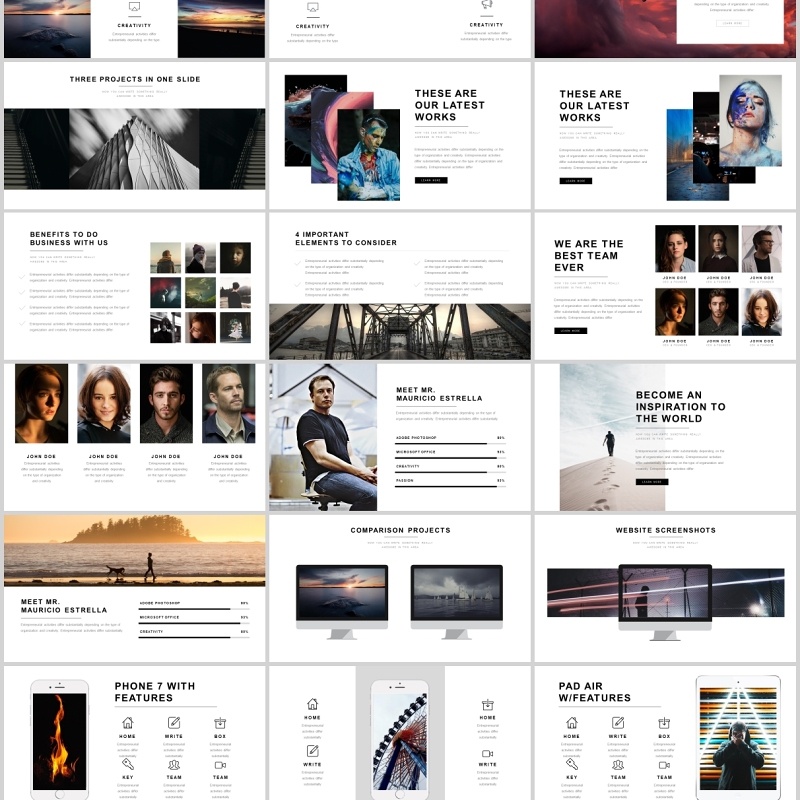Toggle the last checkmark in Benefits list
This screenshot has width=800, height=800.
click(x=21, y=324)
